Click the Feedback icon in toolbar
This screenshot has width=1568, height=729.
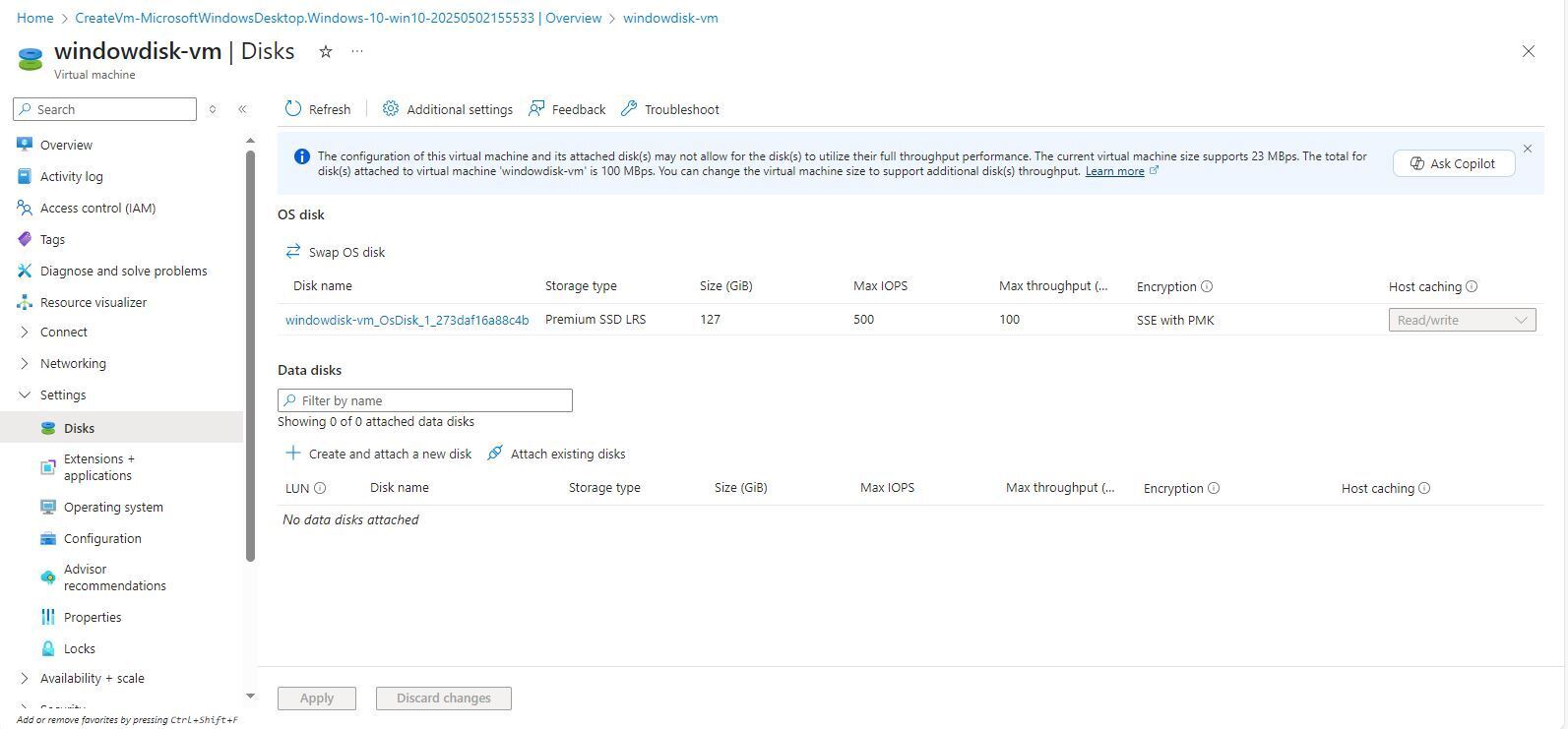(x=536, y=109)
